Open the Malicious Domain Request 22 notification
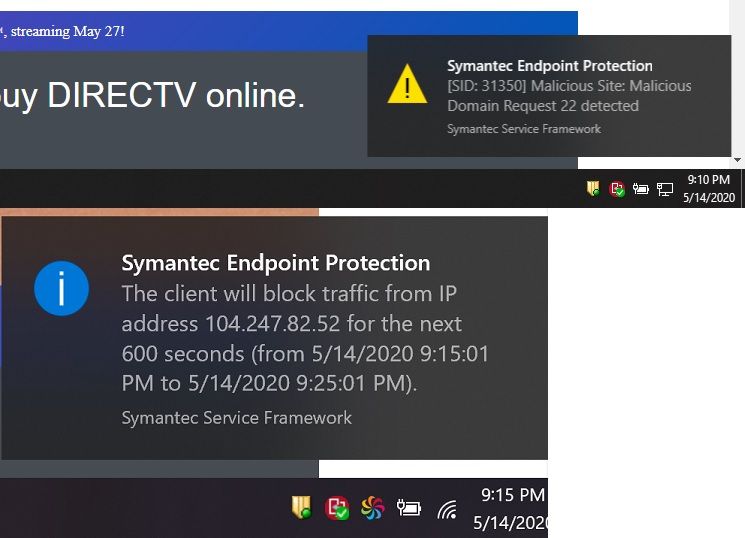The image size is (745, 538). coord(549,96)
